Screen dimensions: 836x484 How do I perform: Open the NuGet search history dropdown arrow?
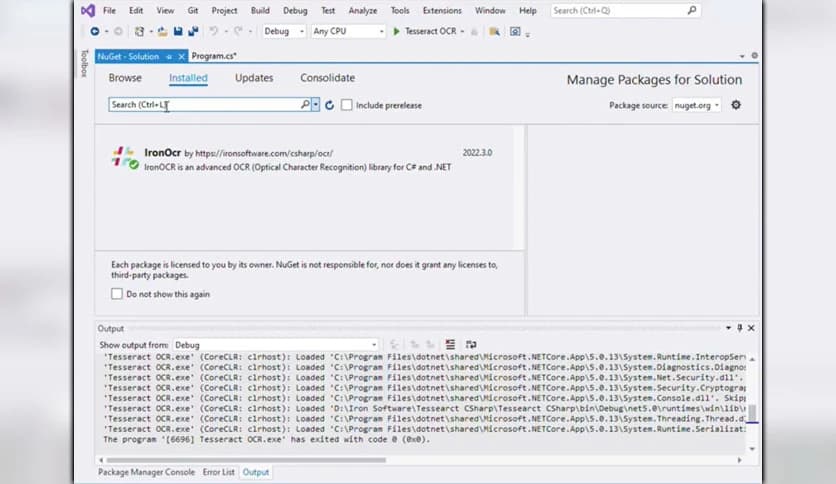pyautogui.click(x=316, y=104)
